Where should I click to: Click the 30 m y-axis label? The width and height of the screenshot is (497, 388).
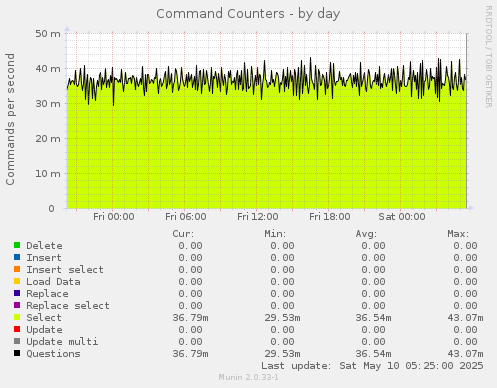[x=48, y=104]
